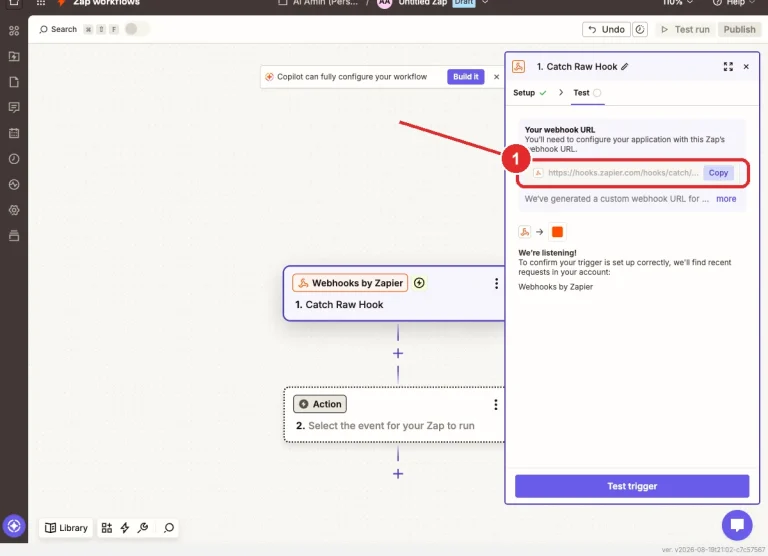Screen dimensions: 768x556
Task: Switch to the Test tab
Action: tap(587, 93)
